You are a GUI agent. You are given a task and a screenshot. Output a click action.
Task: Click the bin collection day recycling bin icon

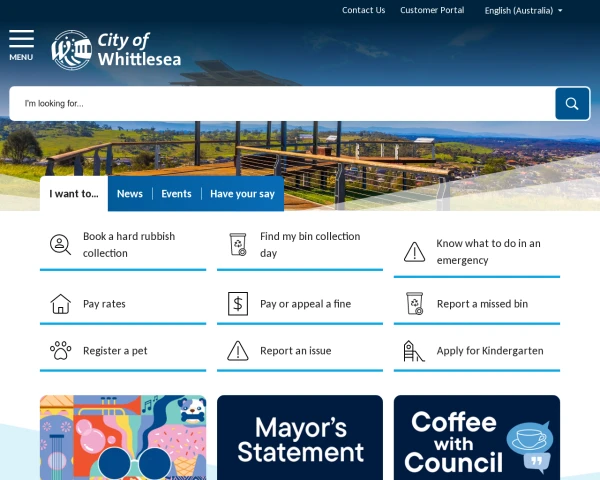[238, 244]
